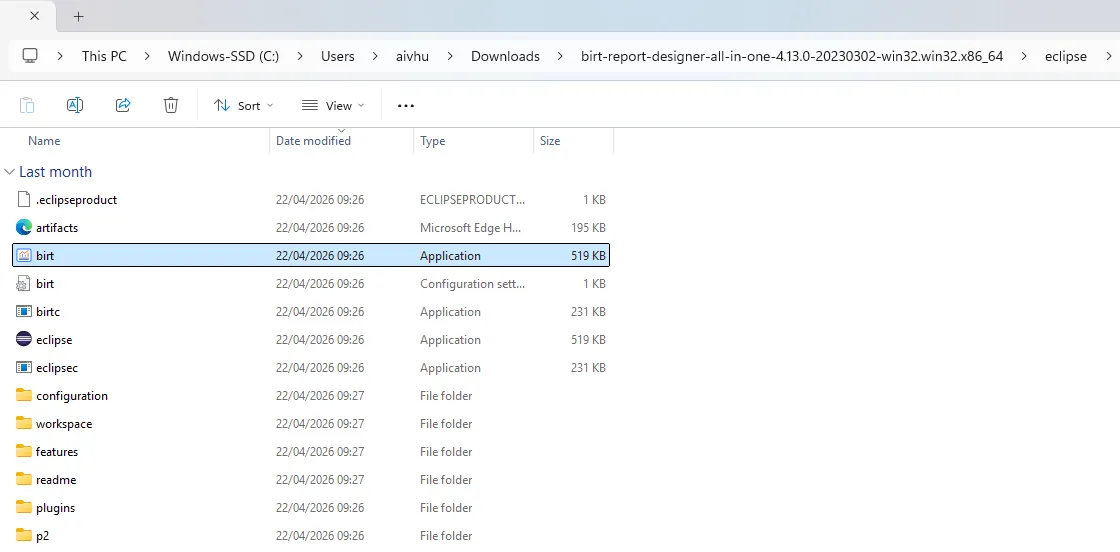Click the eclipsec file name

pyautogui.click(x=57, y=368)
